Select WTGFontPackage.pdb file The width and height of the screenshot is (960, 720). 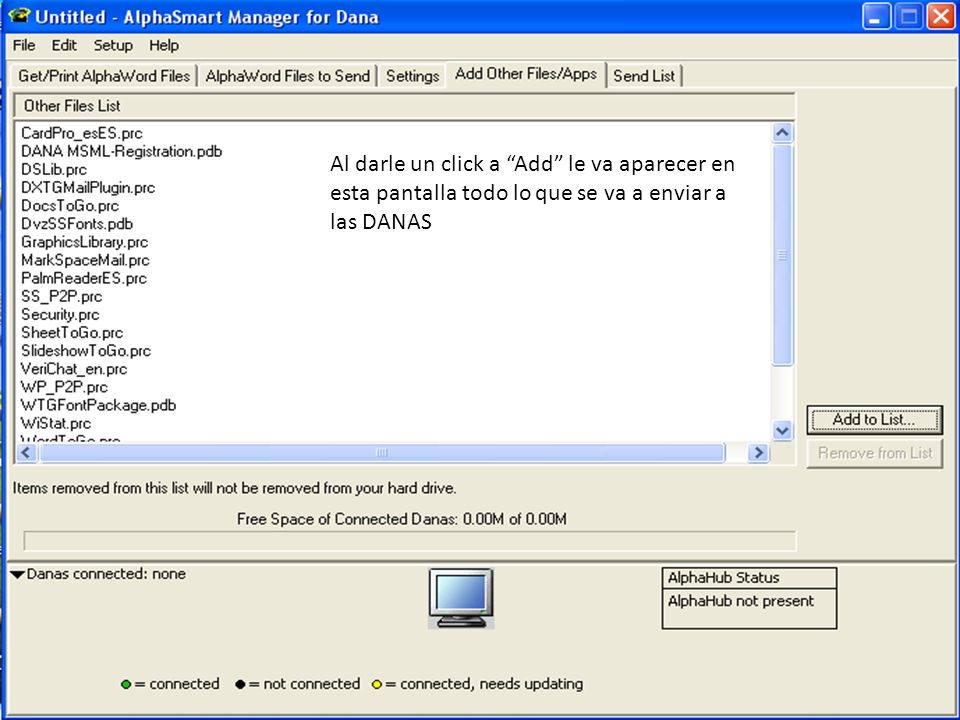(98, 405)
